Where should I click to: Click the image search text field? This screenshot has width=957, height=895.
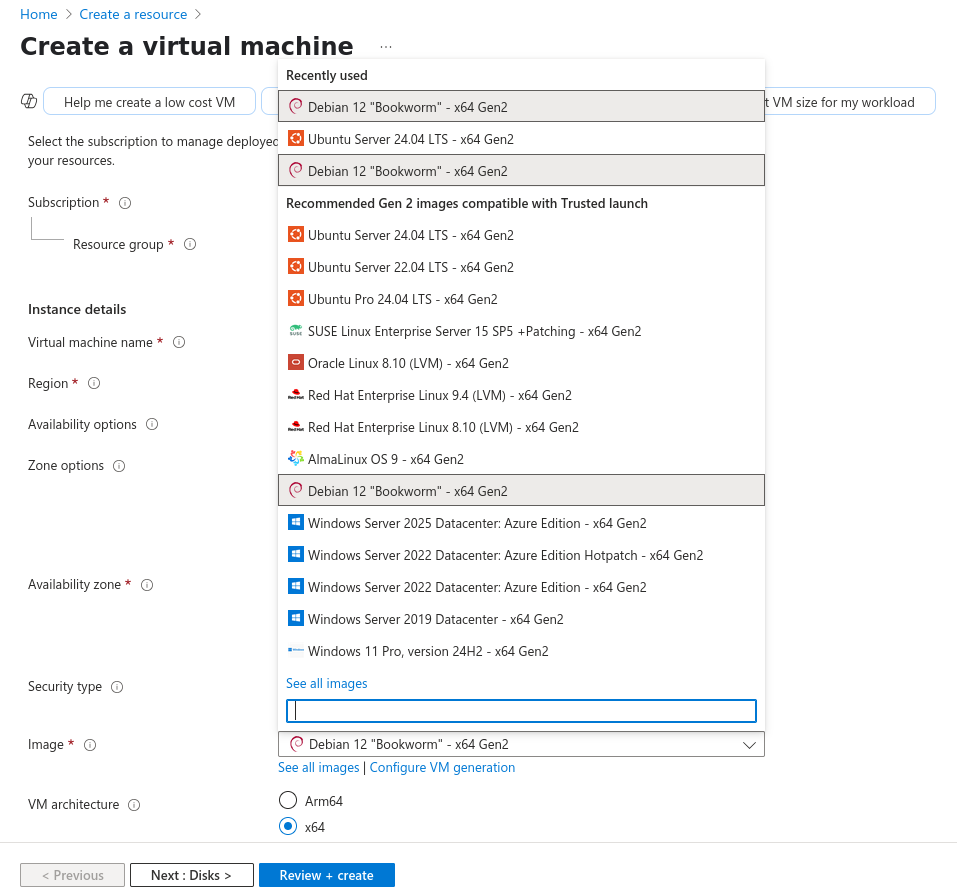pos(521,711)
